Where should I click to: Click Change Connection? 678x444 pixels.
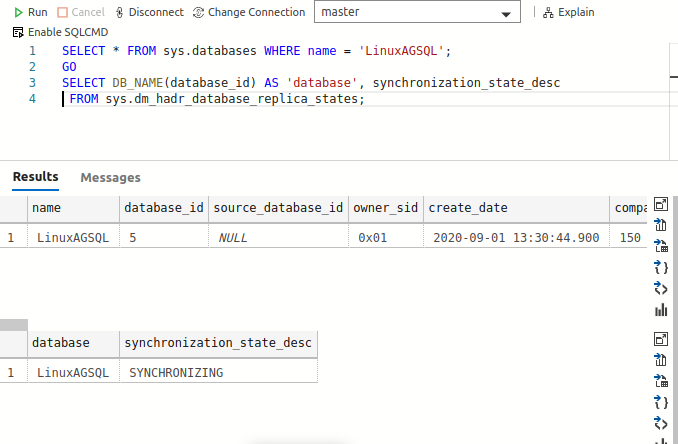[249, 12]
